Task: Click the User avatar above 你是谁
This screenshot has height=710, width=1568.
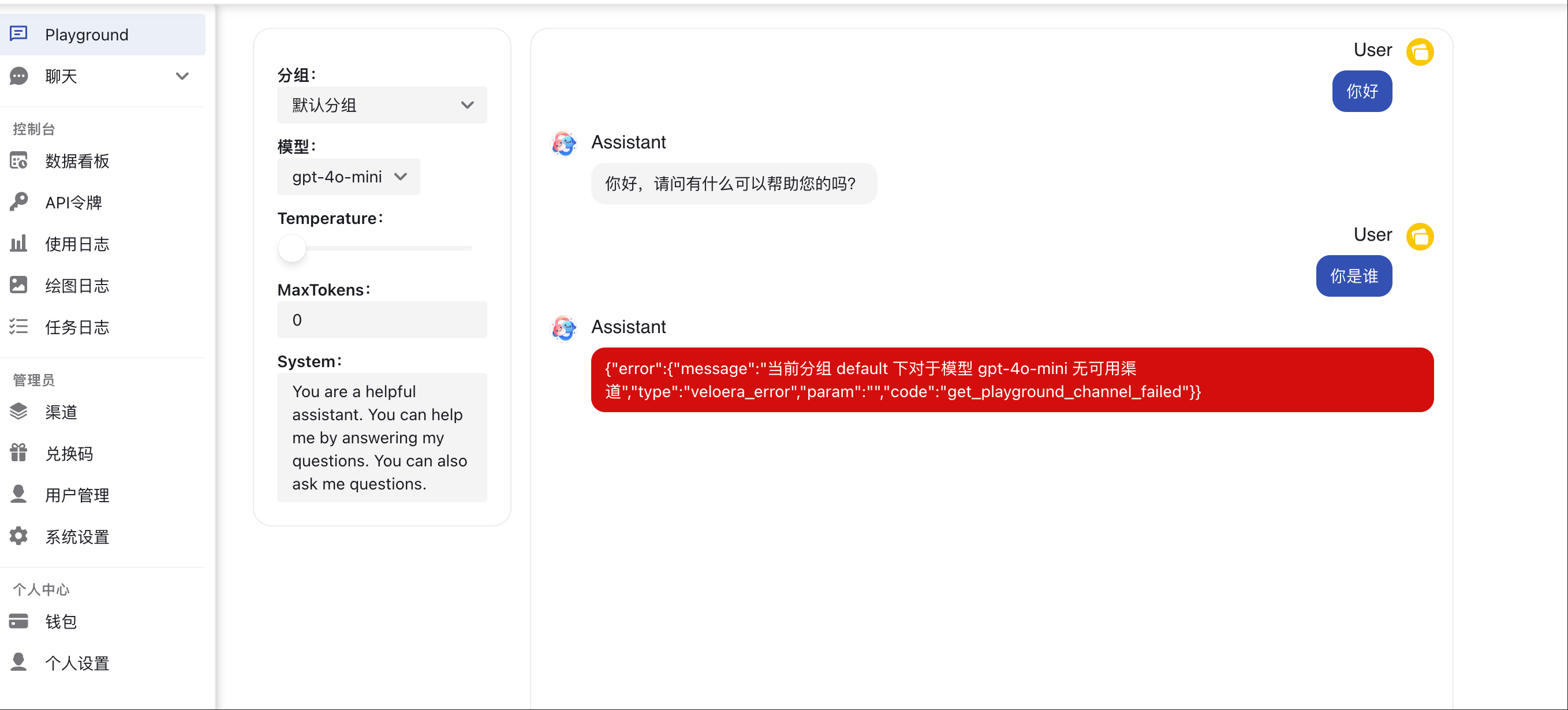Action: 1420,236
